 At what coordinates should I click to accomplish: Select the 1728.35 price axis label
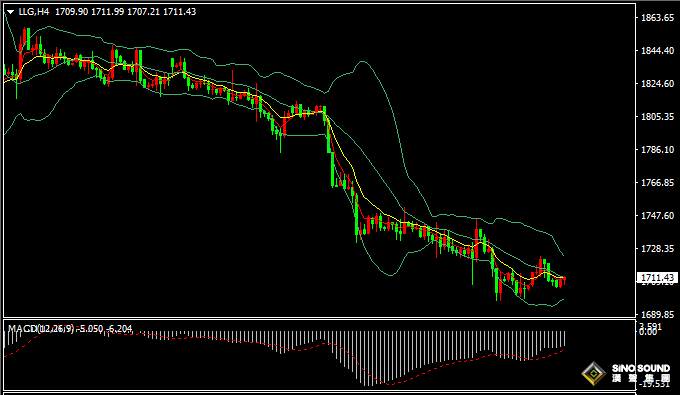tap(657, 248)
